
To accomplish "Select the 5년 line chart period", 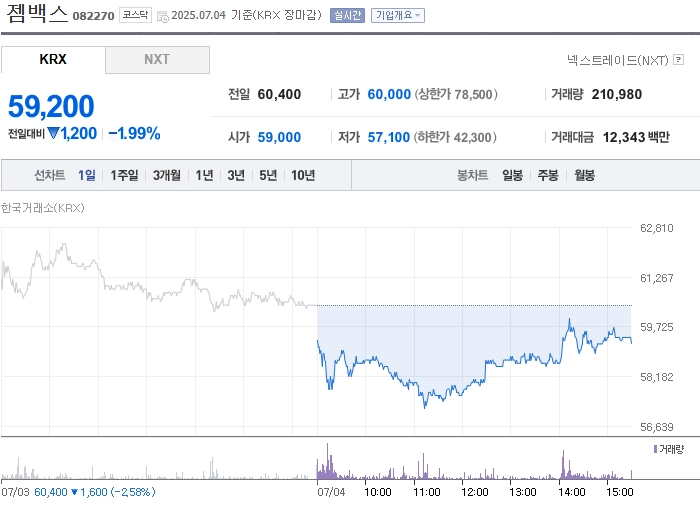I will tap(268, 175).
